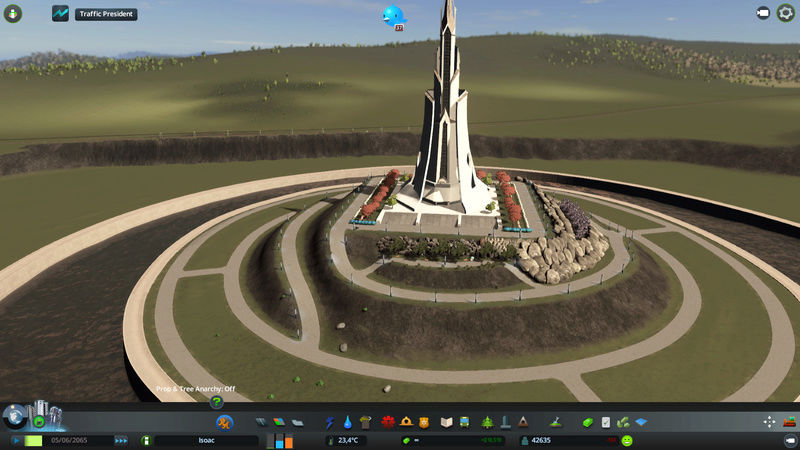Open the Traffic President graph icon
The height and width of the screenshot is (450, 800).
pyautogui.click(x=60, y=13)
